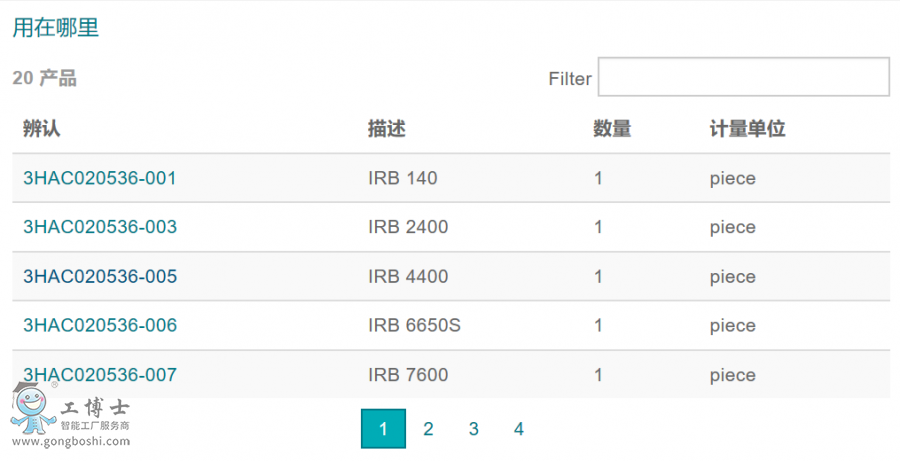This screenshot has width=900, height=461.
Task: Click the 用在哪里 section heading
Action: tap(56, 28)
